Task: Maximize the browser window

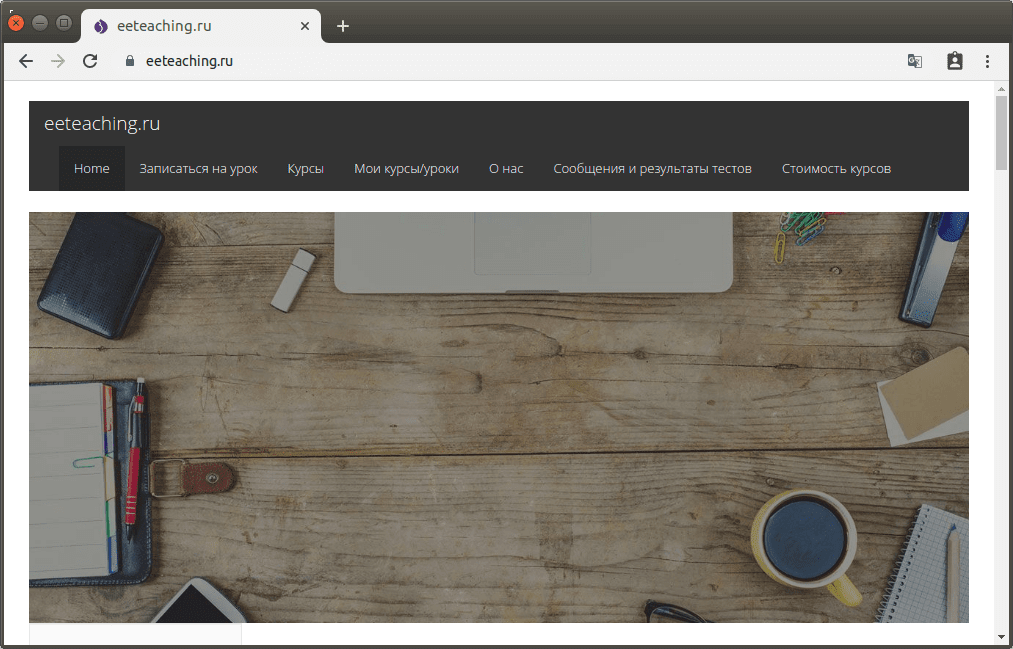Action: click(x=64, y=23)
